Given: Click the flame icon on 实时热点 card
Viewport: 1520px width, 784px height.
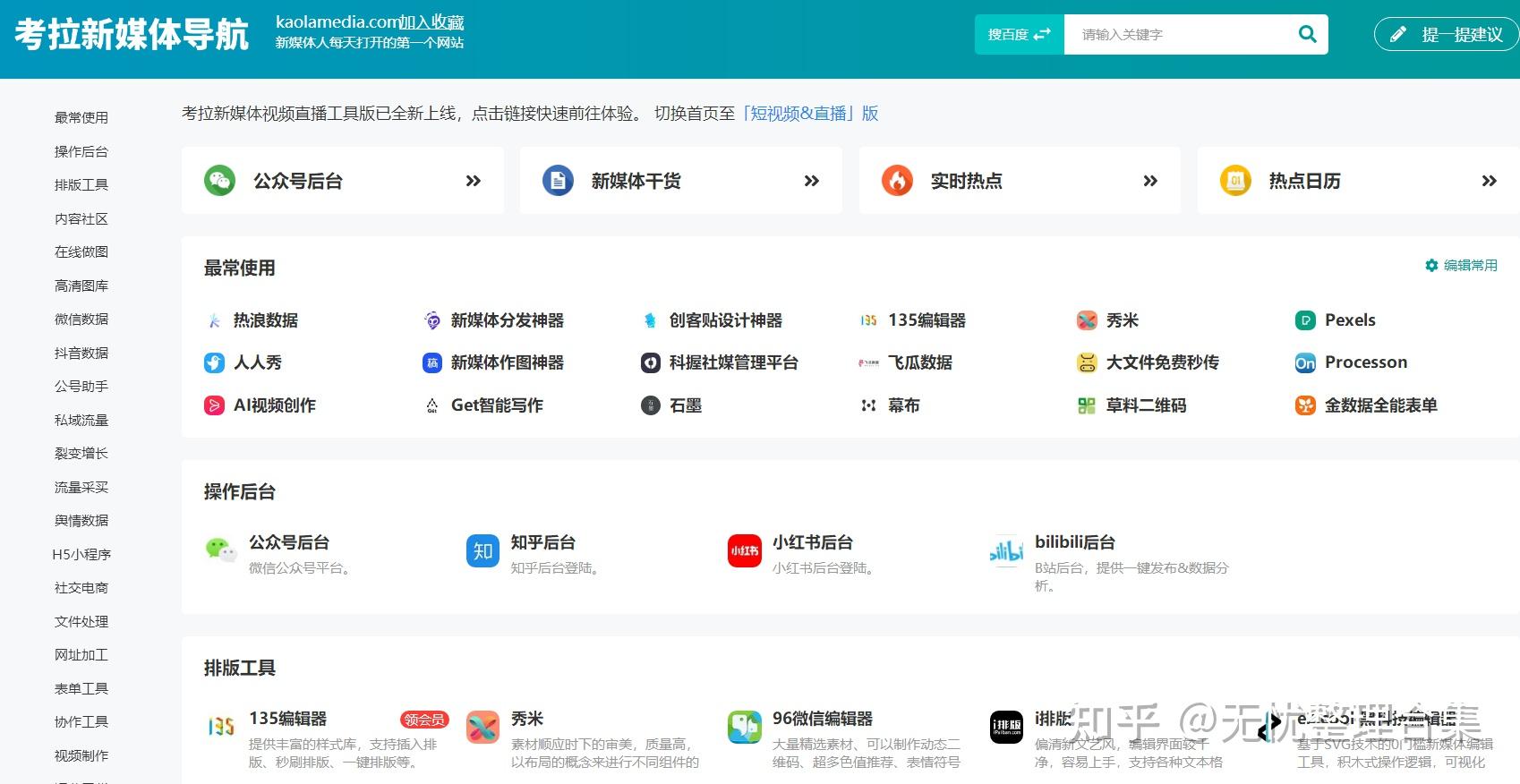Looking at the screenshot, I should 897,181.
